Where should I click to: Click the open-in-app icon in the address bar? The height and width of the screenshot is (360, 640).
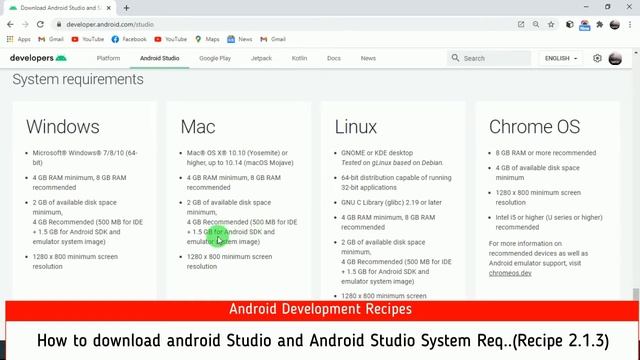click(x=521, y=24)
